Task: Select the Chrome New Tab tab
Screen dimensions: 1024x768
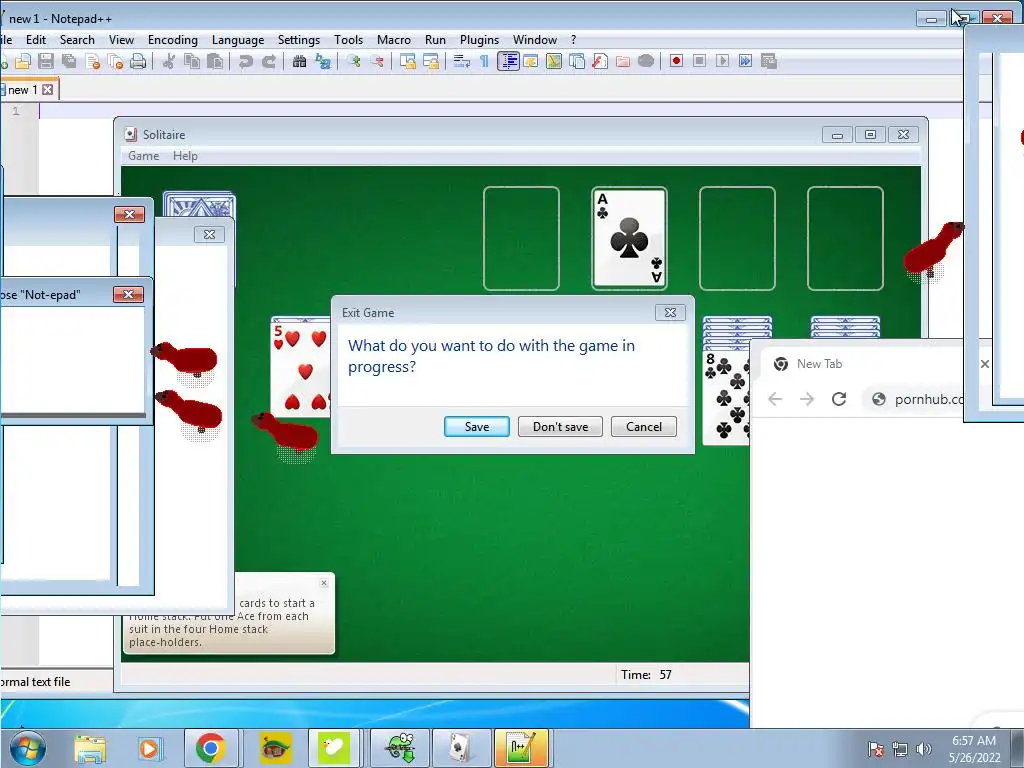Action: (862, 364)
